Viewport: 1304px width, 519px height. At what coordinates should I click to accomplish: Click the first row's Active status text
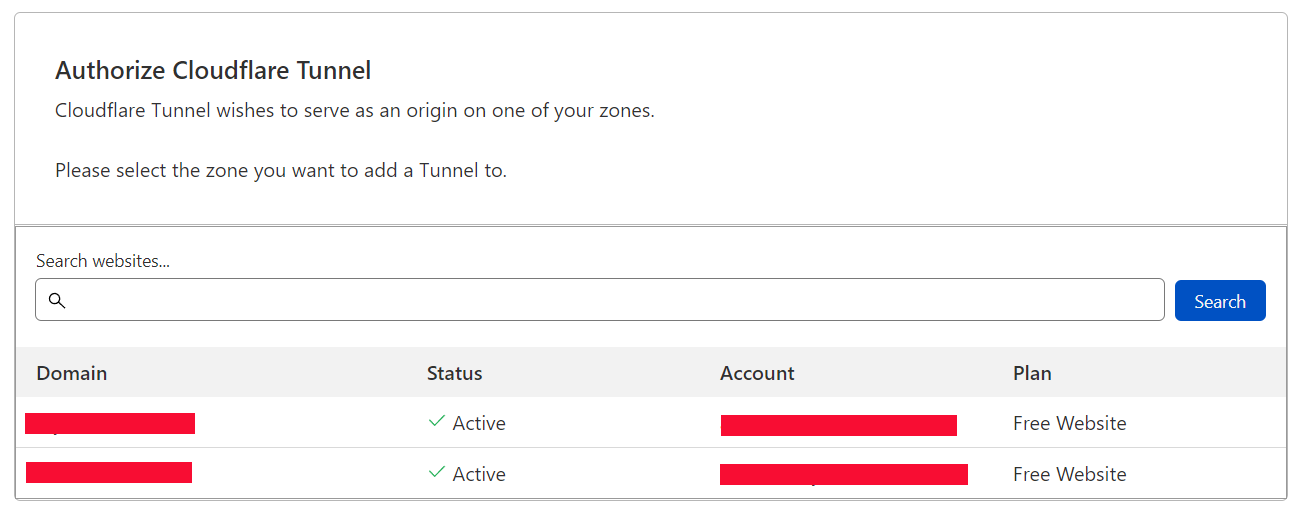pyautogui.click(x=479, y=423)
